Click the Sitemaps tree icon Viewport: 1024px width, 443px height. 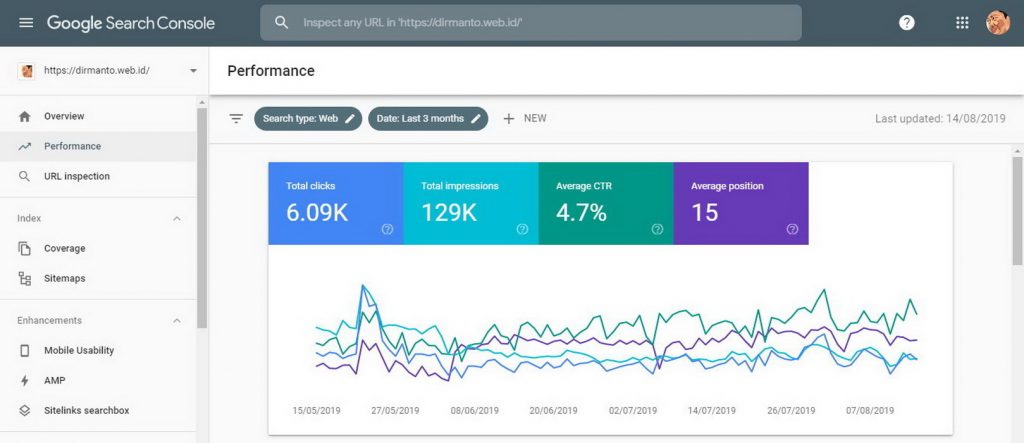coord(25,279)
